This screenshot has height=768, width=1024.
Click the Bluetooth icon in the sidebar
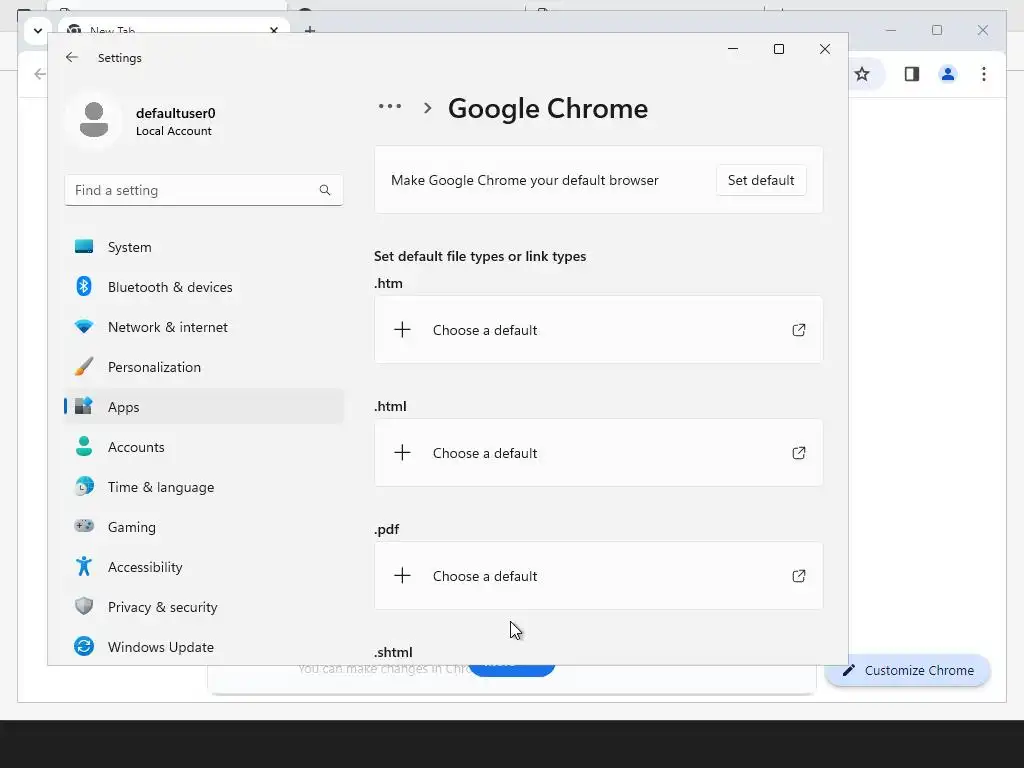[84, 286]
